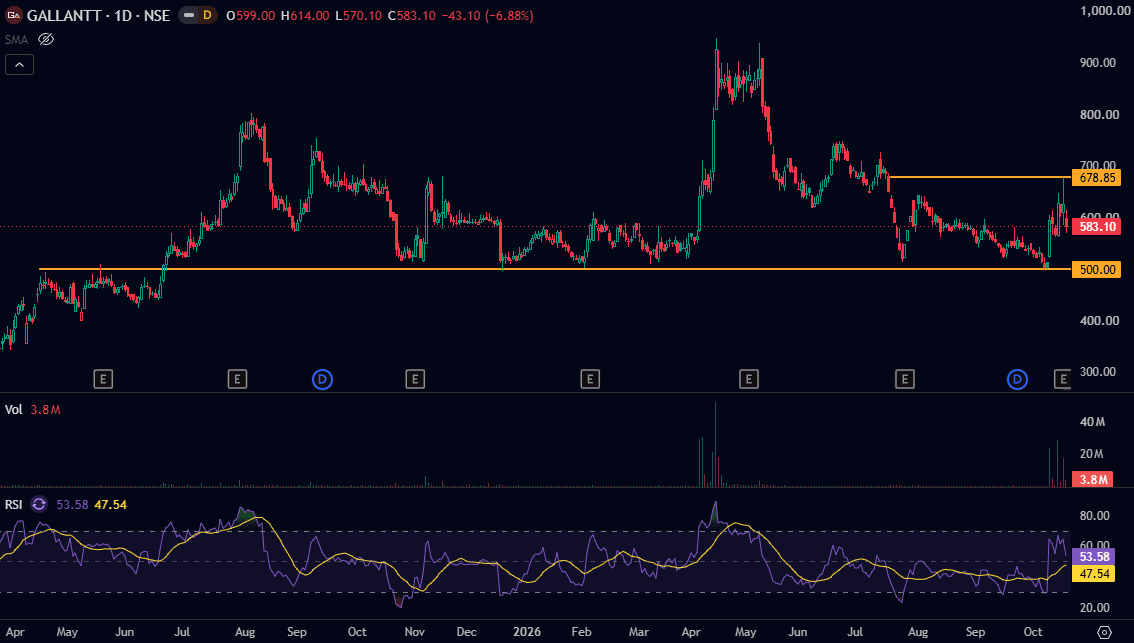1134x643 pixels.
Task: Click the 2026 label on the time axis
Action: click(526, 631)
